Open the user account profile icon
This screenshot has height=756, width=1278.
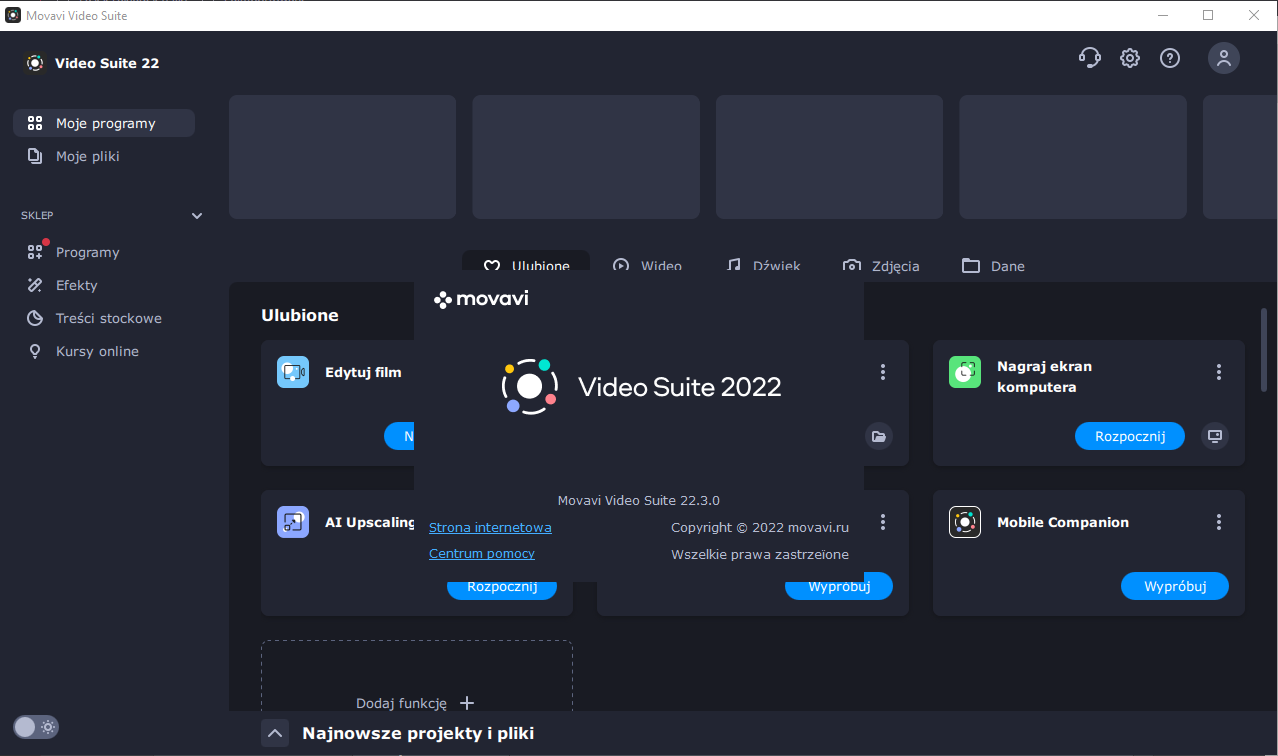click(1224, 58)
